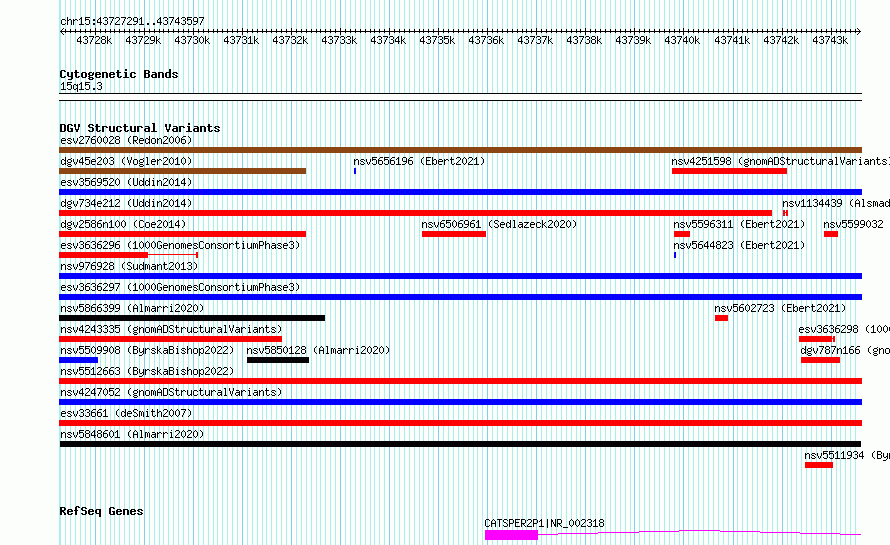Viewport: 890px width, 545px height.
Task: Click nsv5512663 (ByrskaBishop2022) label
Action: 147,371
